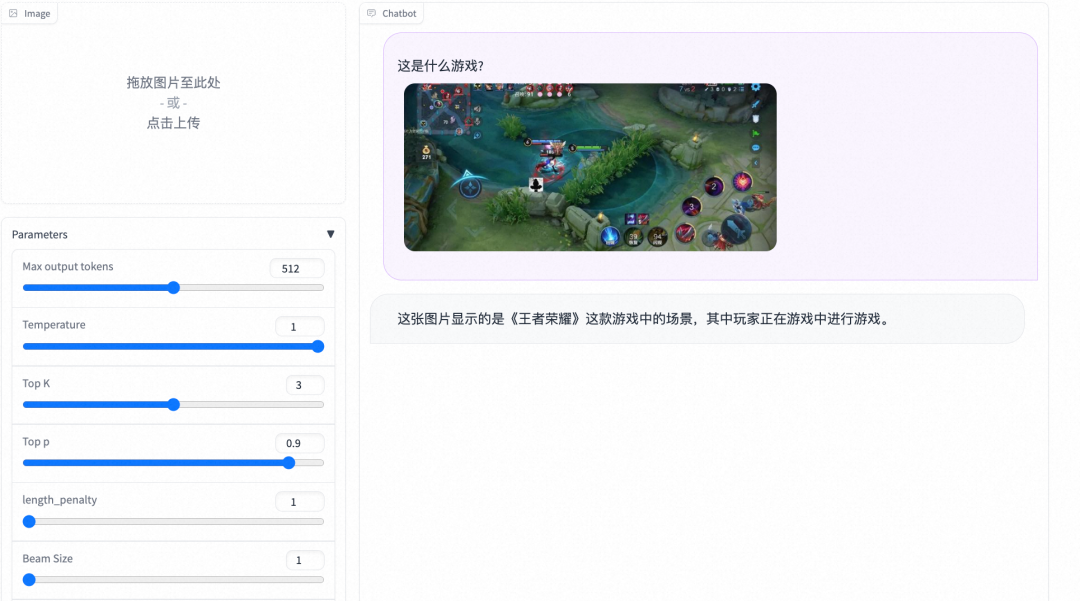Image resolution: width=1080 pixels, height=601 pixels.
Task: Click the chatbot reply about 王者荣耀
Action: (x=645, y=319)
